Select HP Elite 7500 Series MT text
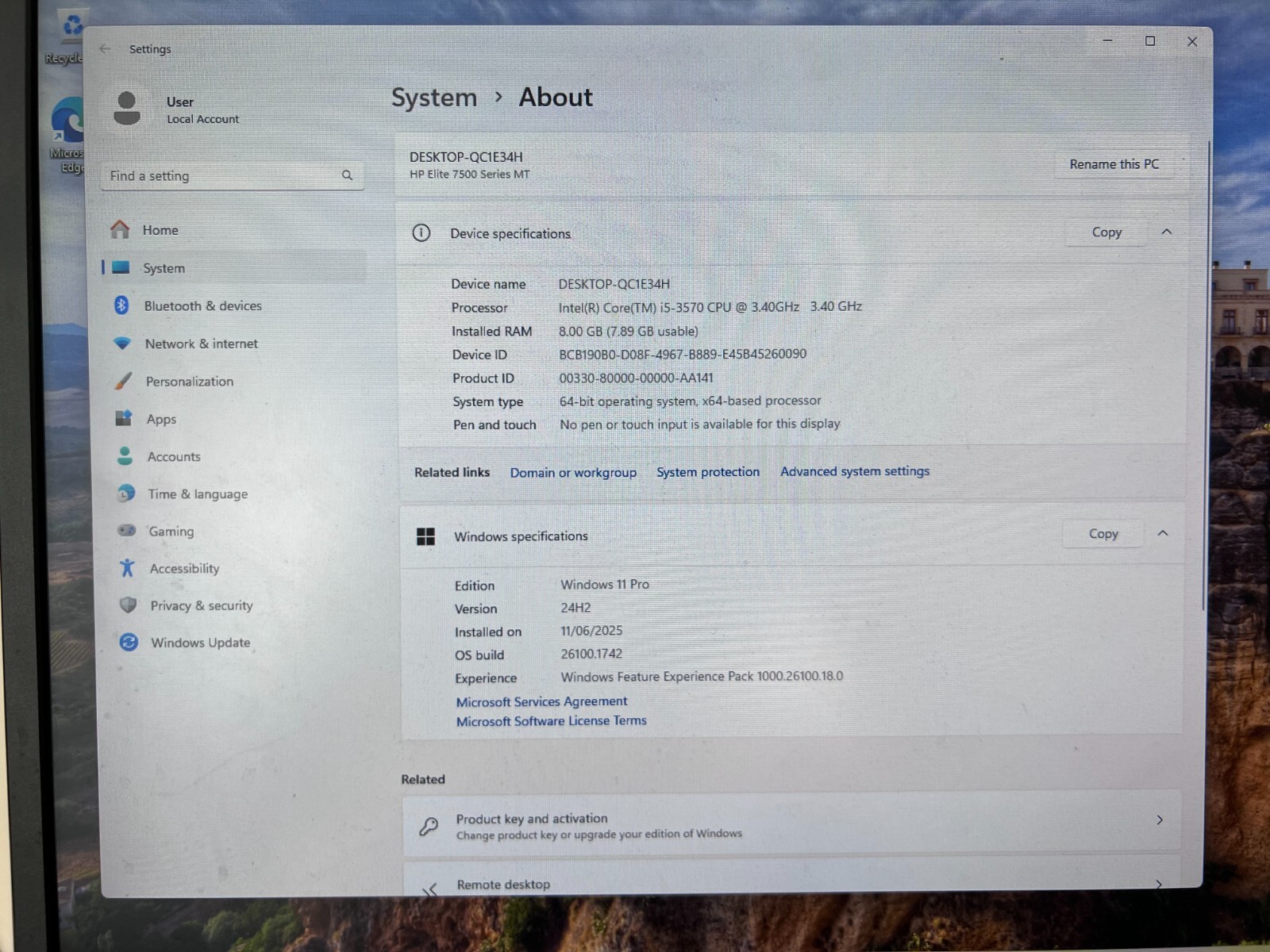This screenshot has height=952, width=1270. click(x=470, y=175)
